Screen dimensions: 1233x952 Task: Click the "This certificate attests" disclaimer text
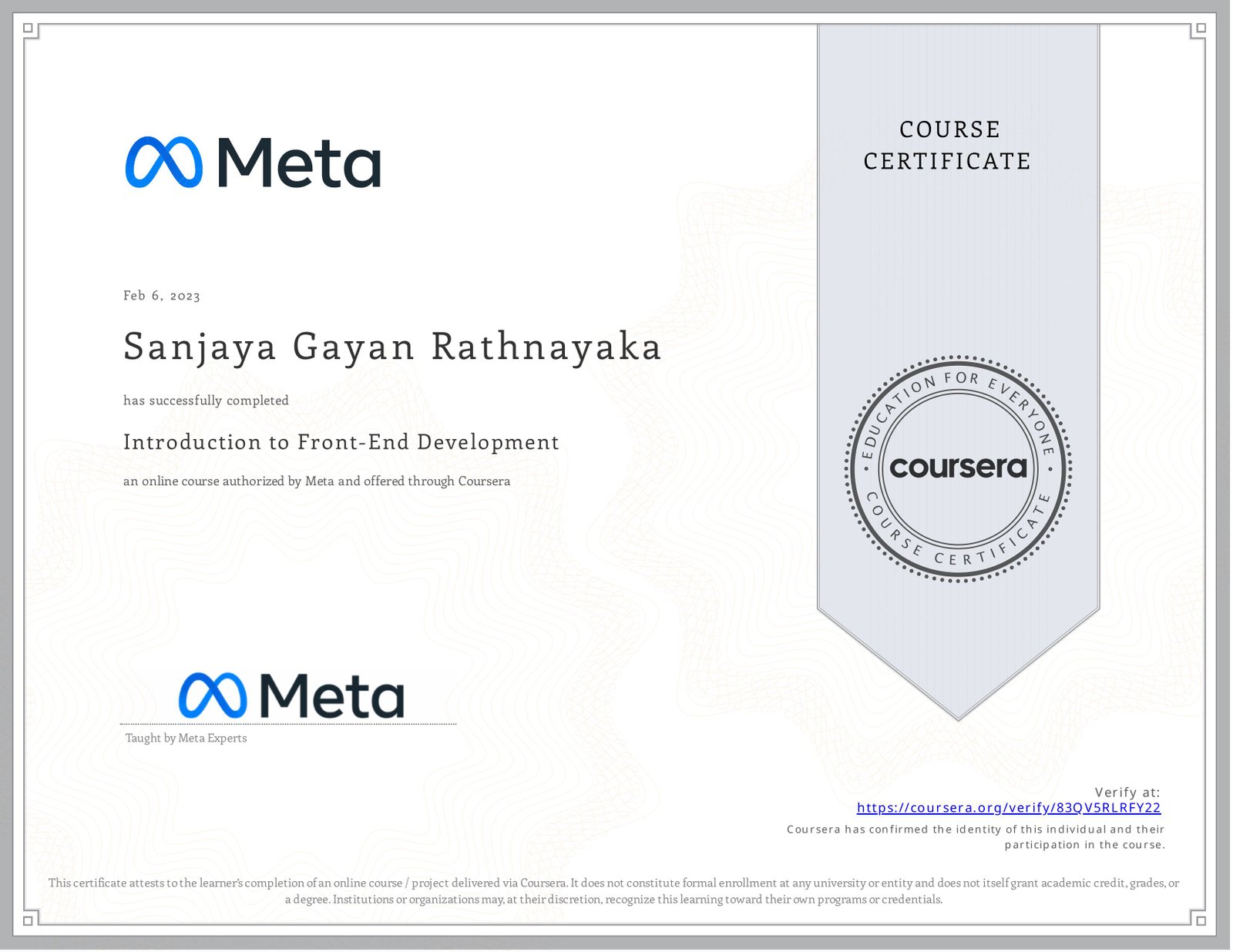[x=614, y=891]
